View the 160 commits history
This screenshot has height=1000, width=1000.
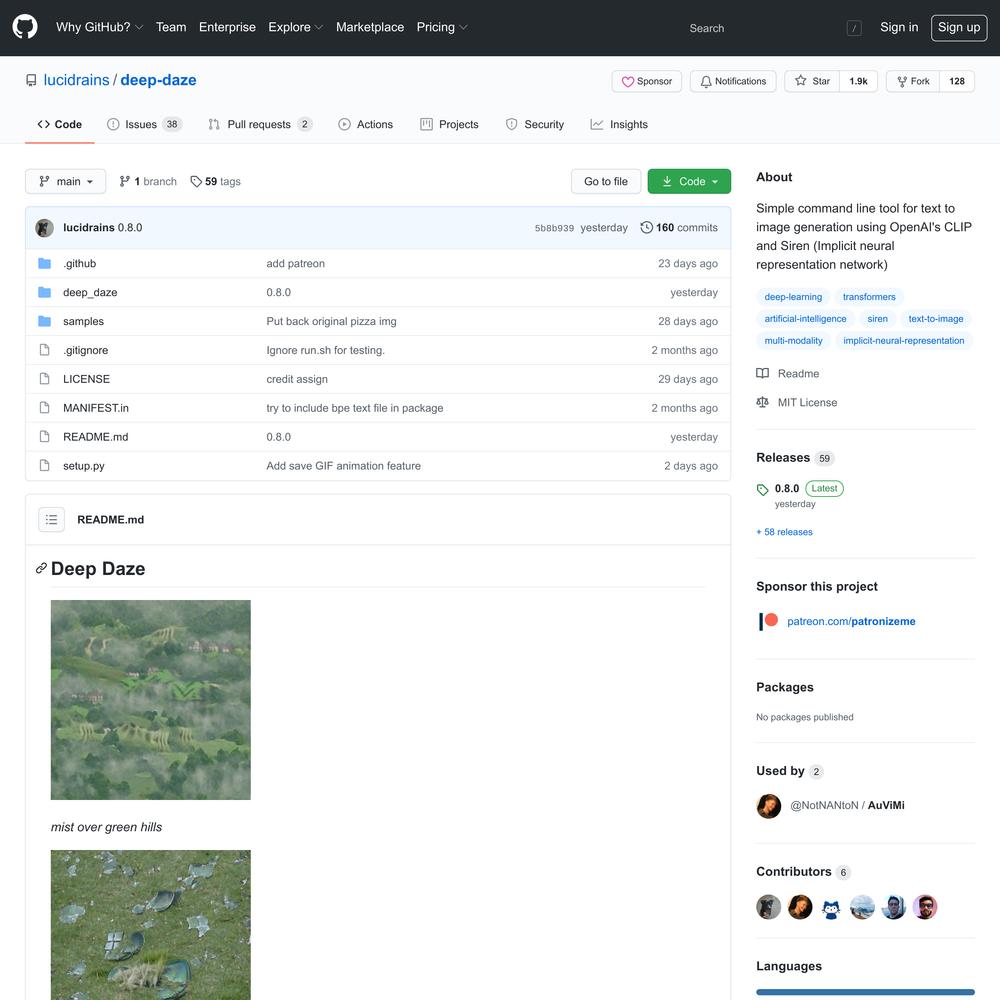coord(679,228)
